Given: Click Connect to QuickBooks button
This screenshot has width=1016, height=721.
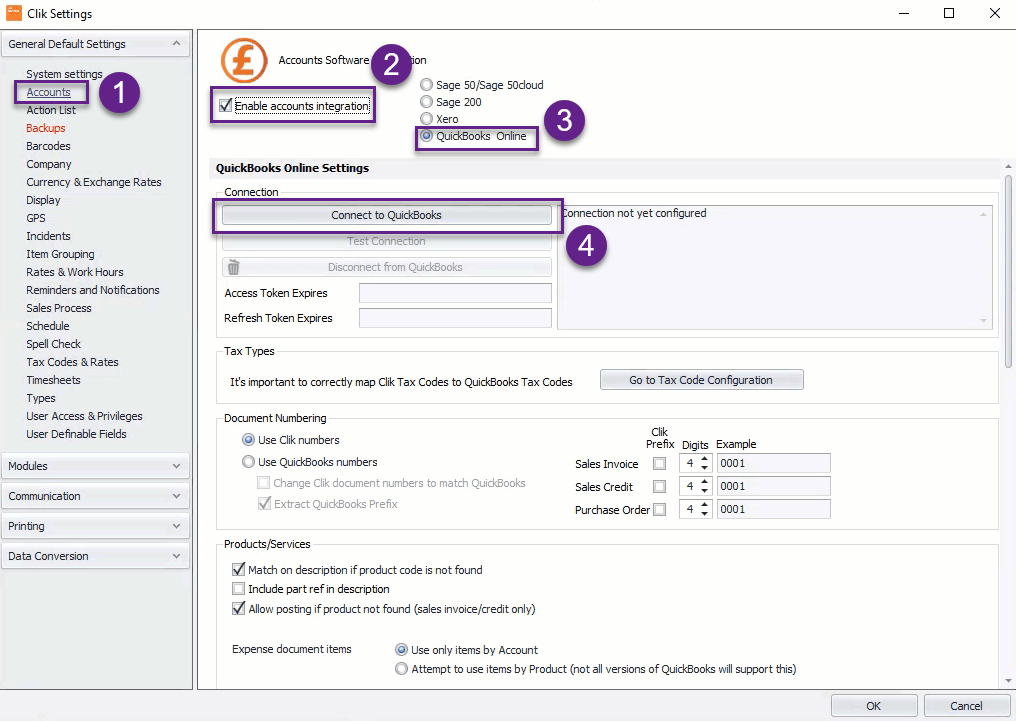Looking at the screenshot, I should tap(386, 215).
